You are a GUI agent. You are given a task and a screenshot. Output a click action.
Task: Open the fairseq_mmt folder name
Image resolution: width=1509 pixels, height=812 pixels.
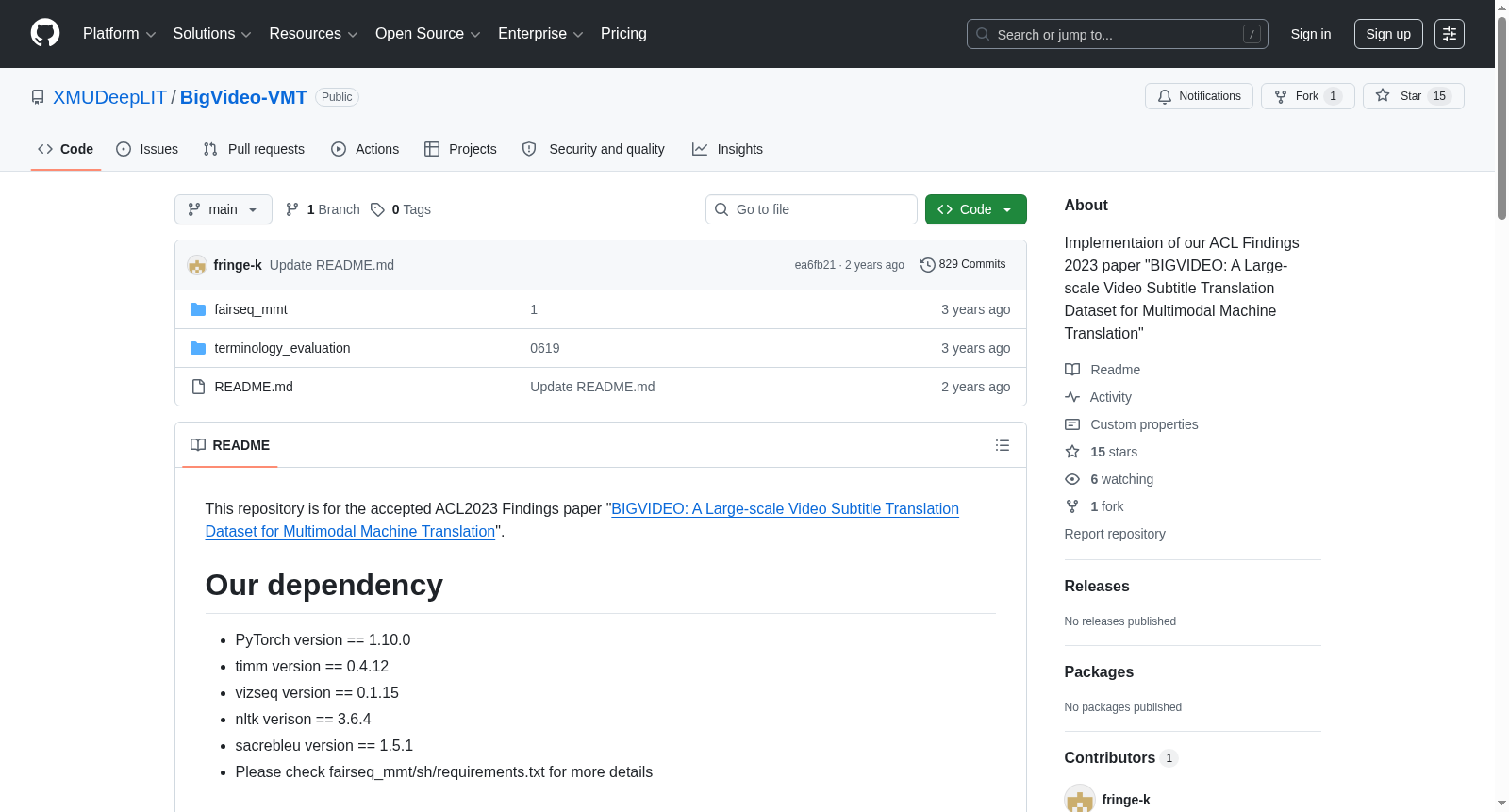tap(251, 309)
